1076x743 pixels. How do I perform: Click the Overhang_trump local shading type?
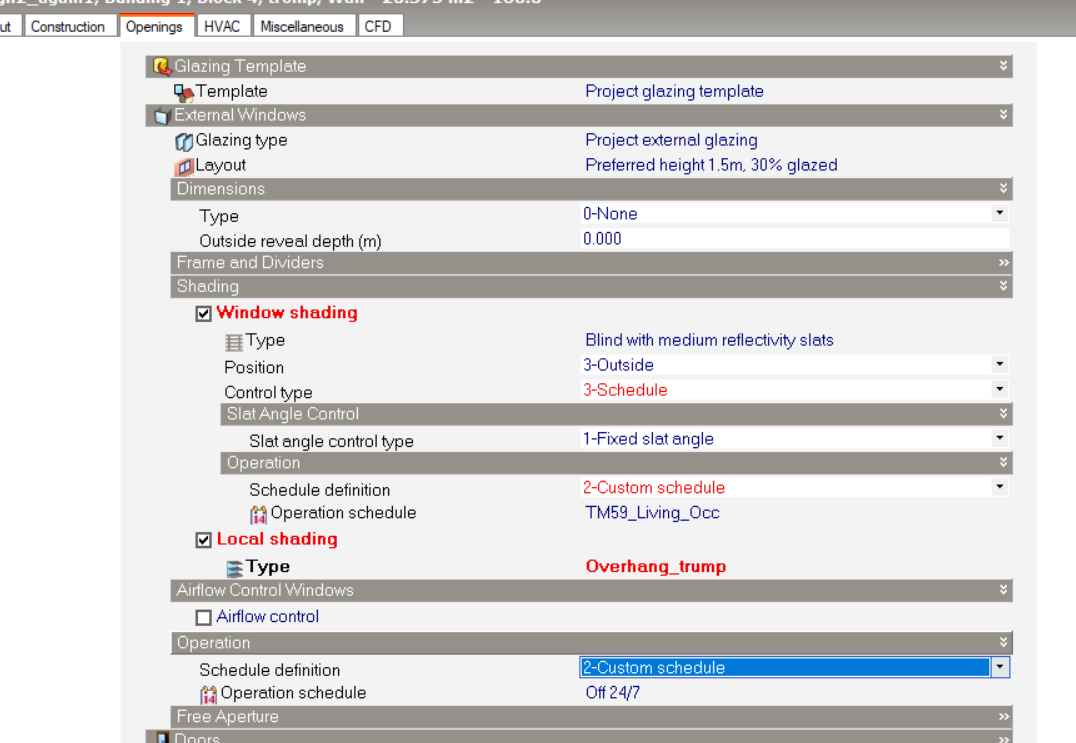point(655,567)
